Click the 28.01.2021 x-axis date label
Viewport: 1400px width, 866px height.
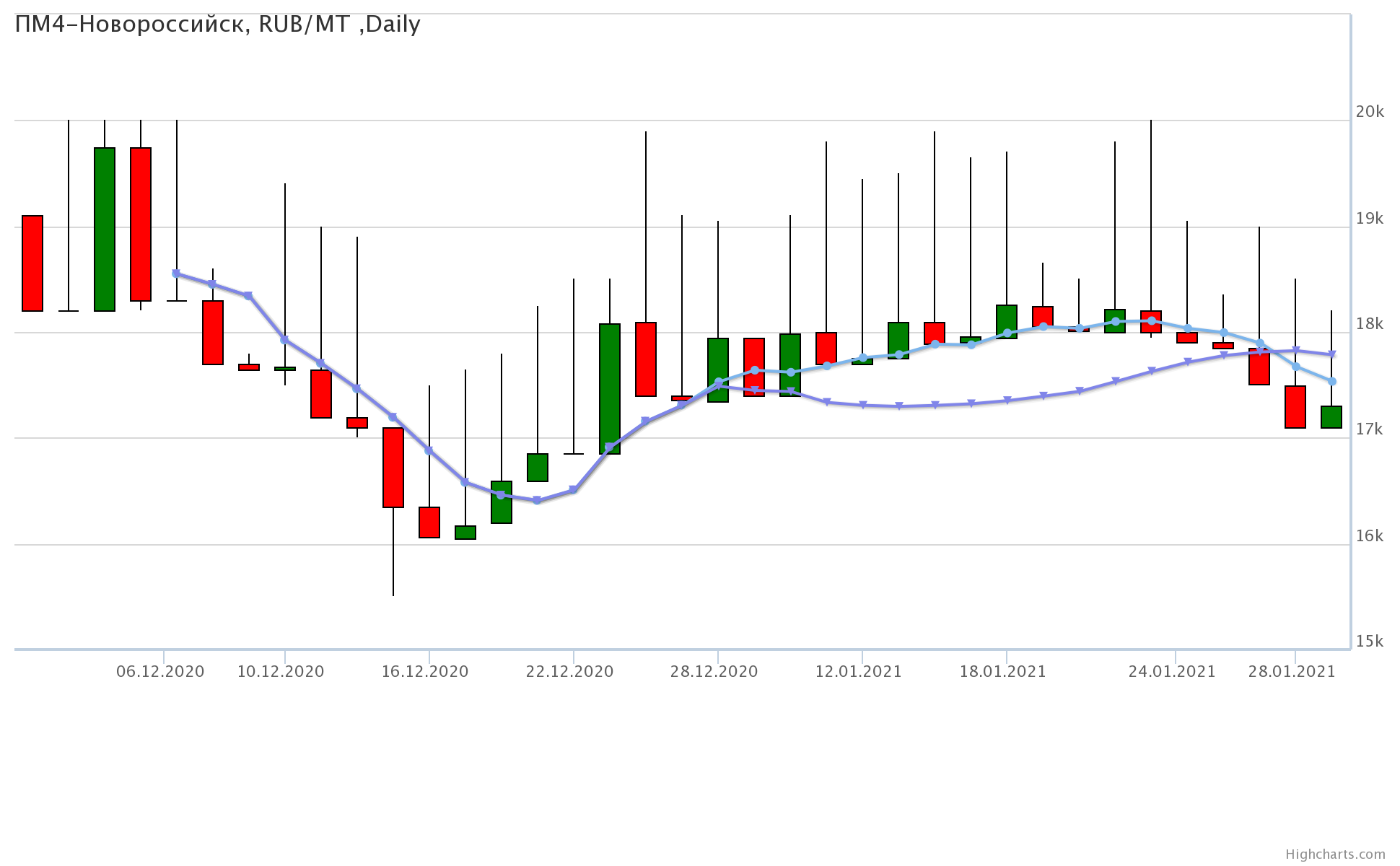coord(1292,672)
